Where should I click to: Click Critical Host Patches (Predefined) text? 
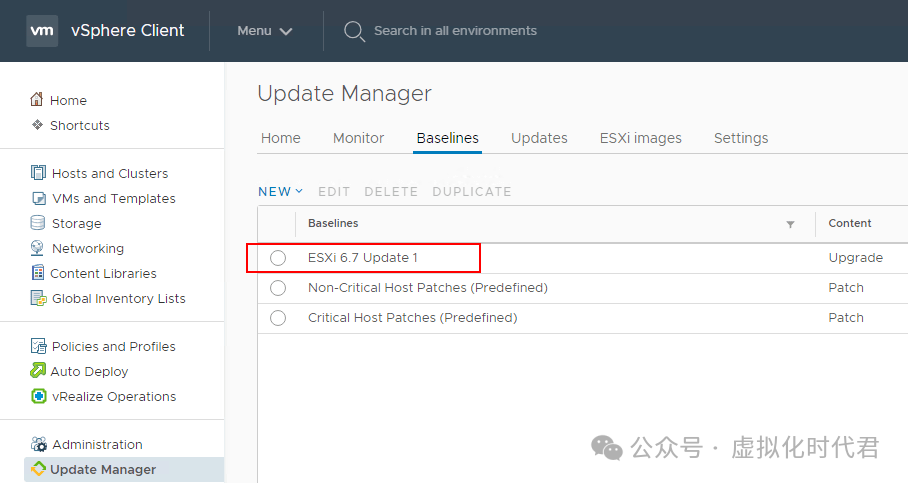coord(413,318)
